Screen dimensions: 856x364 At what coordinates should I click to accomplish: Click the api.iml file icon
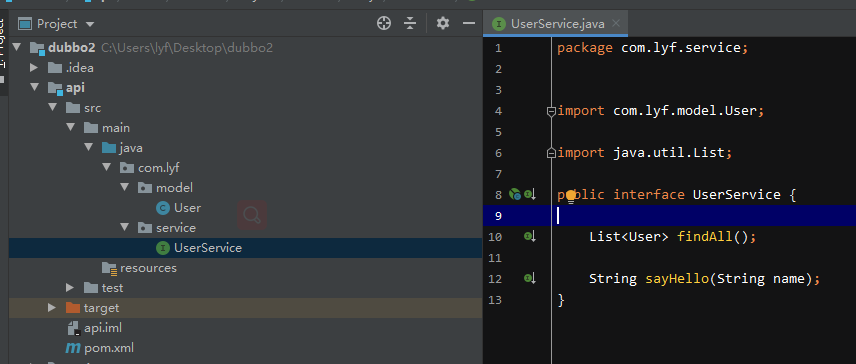click(x=73, y=328)
